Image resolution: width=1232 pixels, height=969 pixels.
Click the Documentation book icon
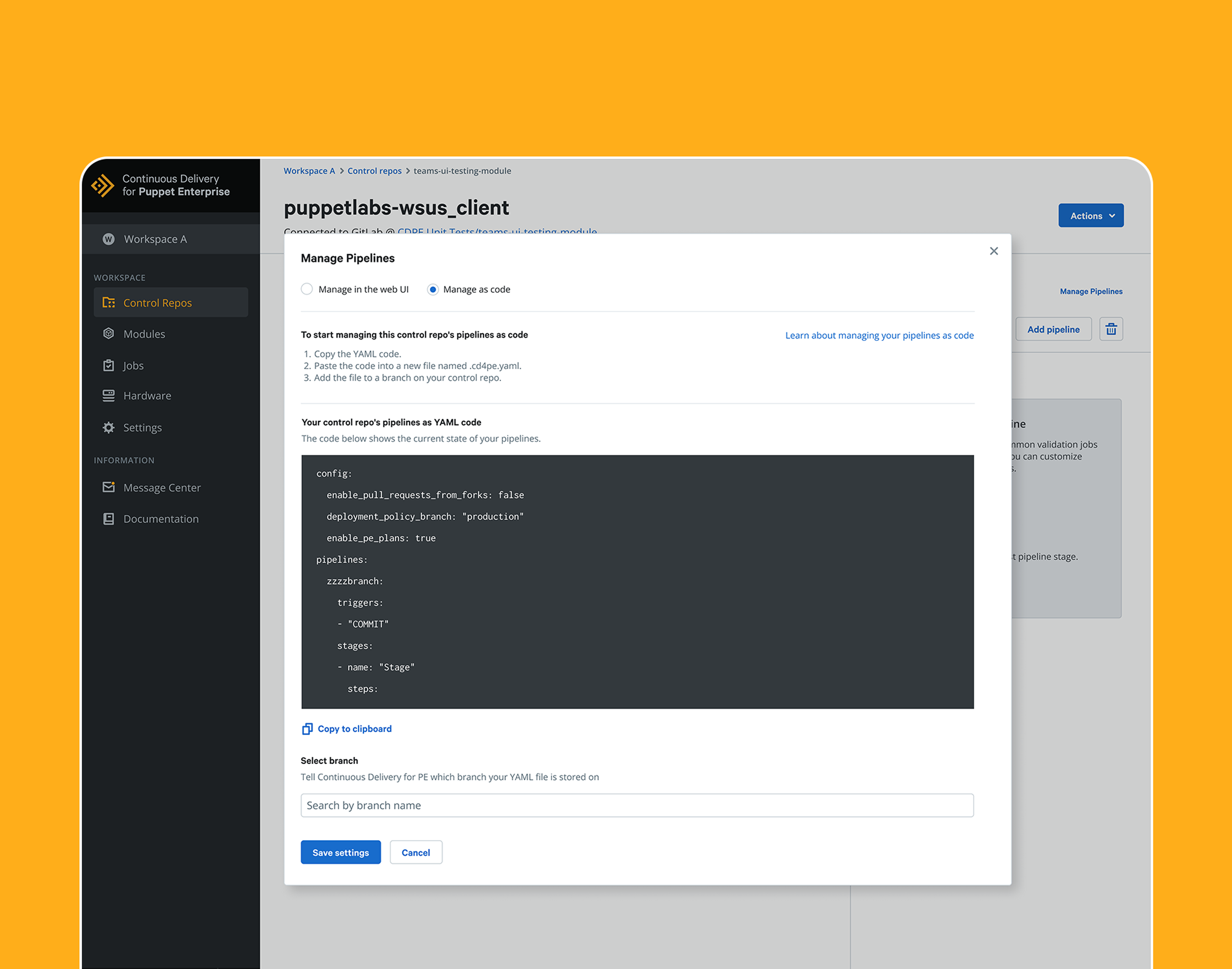click(x=108, y=519)
